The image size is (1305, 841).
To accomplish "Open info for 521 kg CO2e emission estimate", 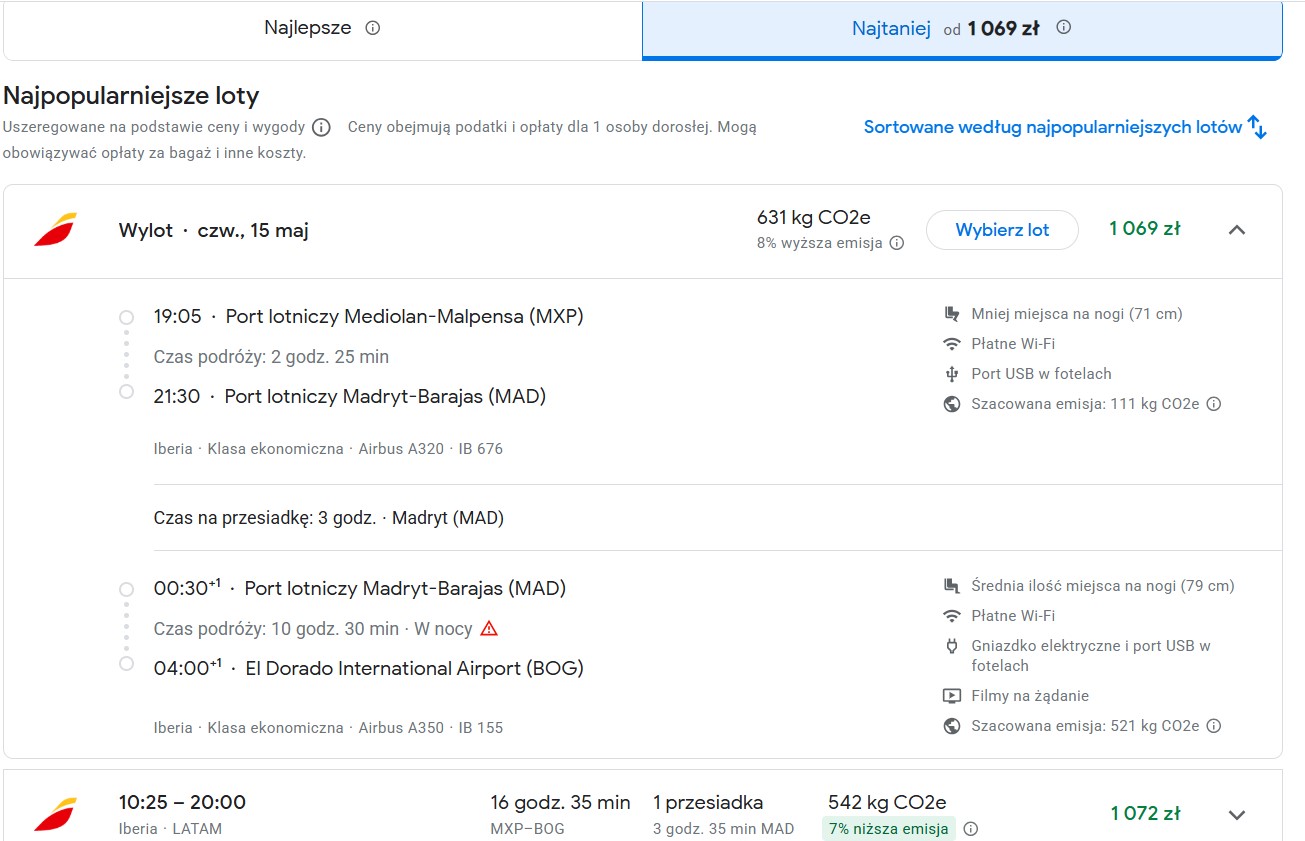I will (1214, 726).
